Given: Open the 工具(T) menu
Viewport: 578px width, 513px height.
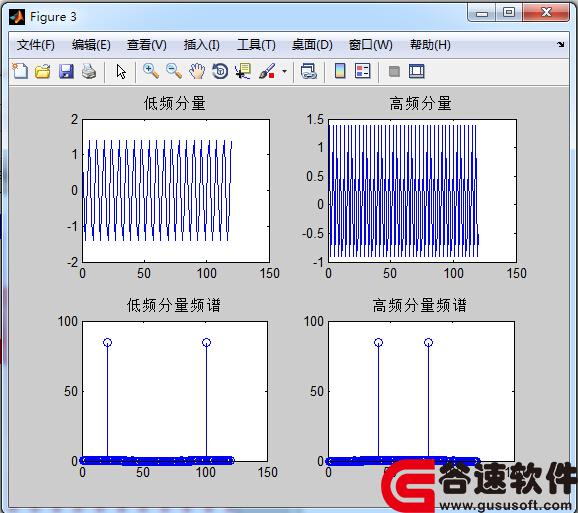Looking at the screenshot, I should coord(256,45).
